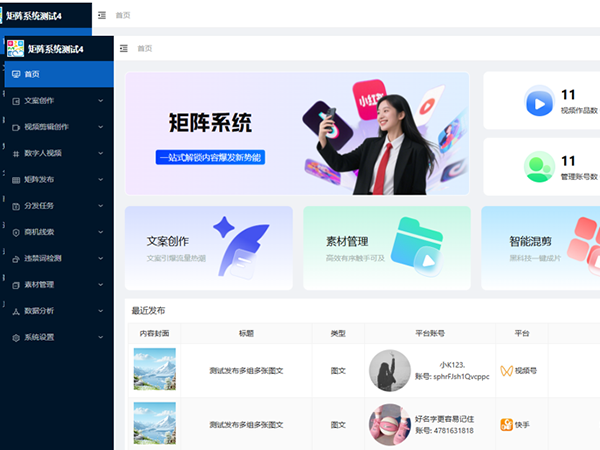Click the blue play icon for 视频作品数
This screenshot has width=600, height=450.
[540, 103]
